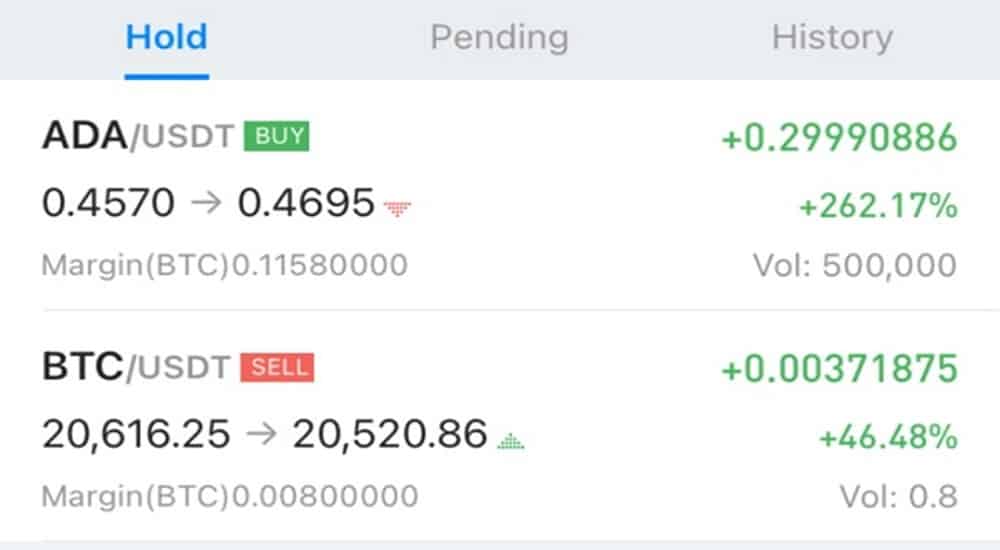This screenshot has width=1000, height=550.
Task: Click the arrow between 20,616.25 and 20,520.86
Action: 261,434
